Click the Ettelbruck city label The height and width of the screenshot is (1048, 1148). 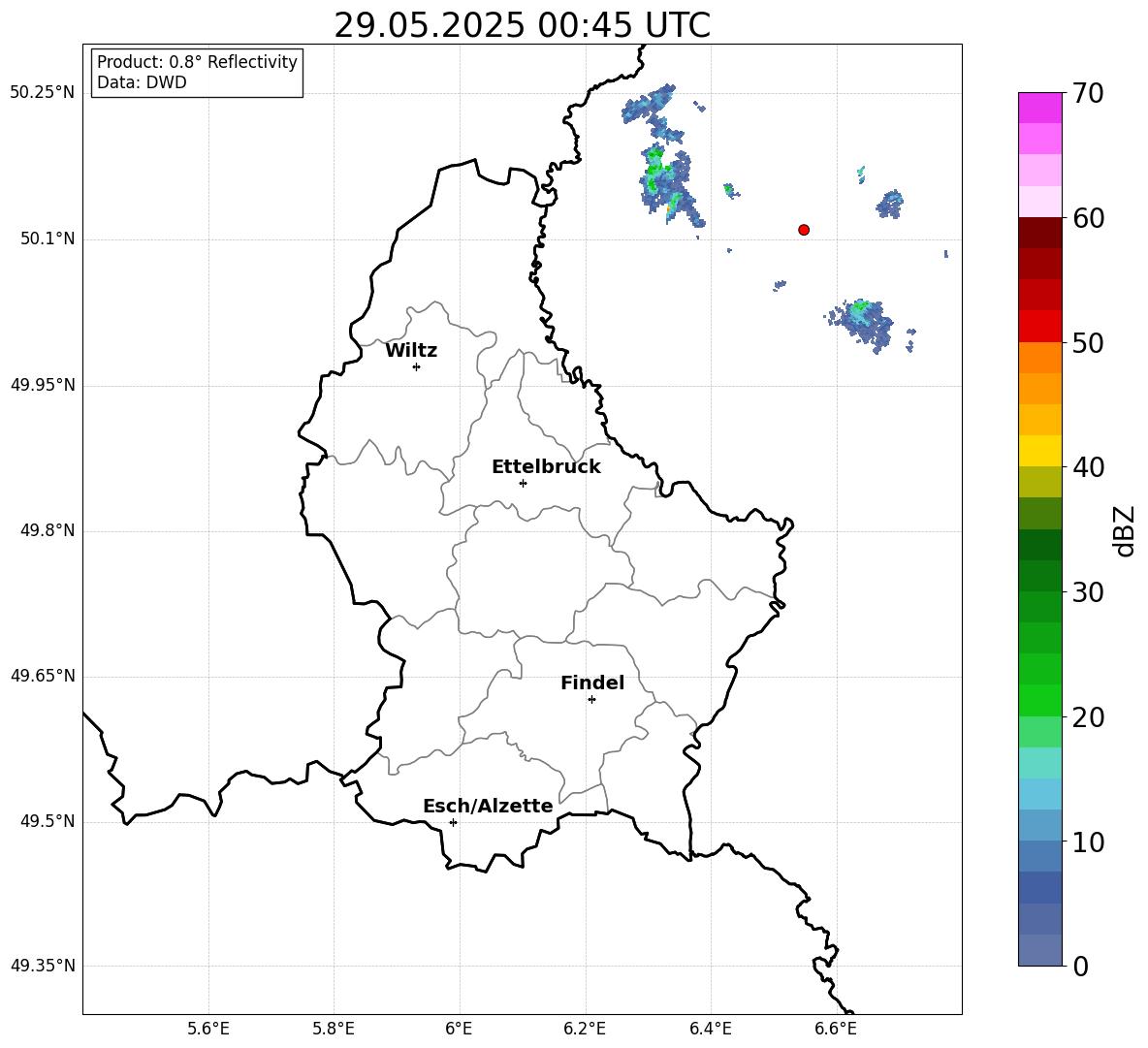click(x=546, y=467)
